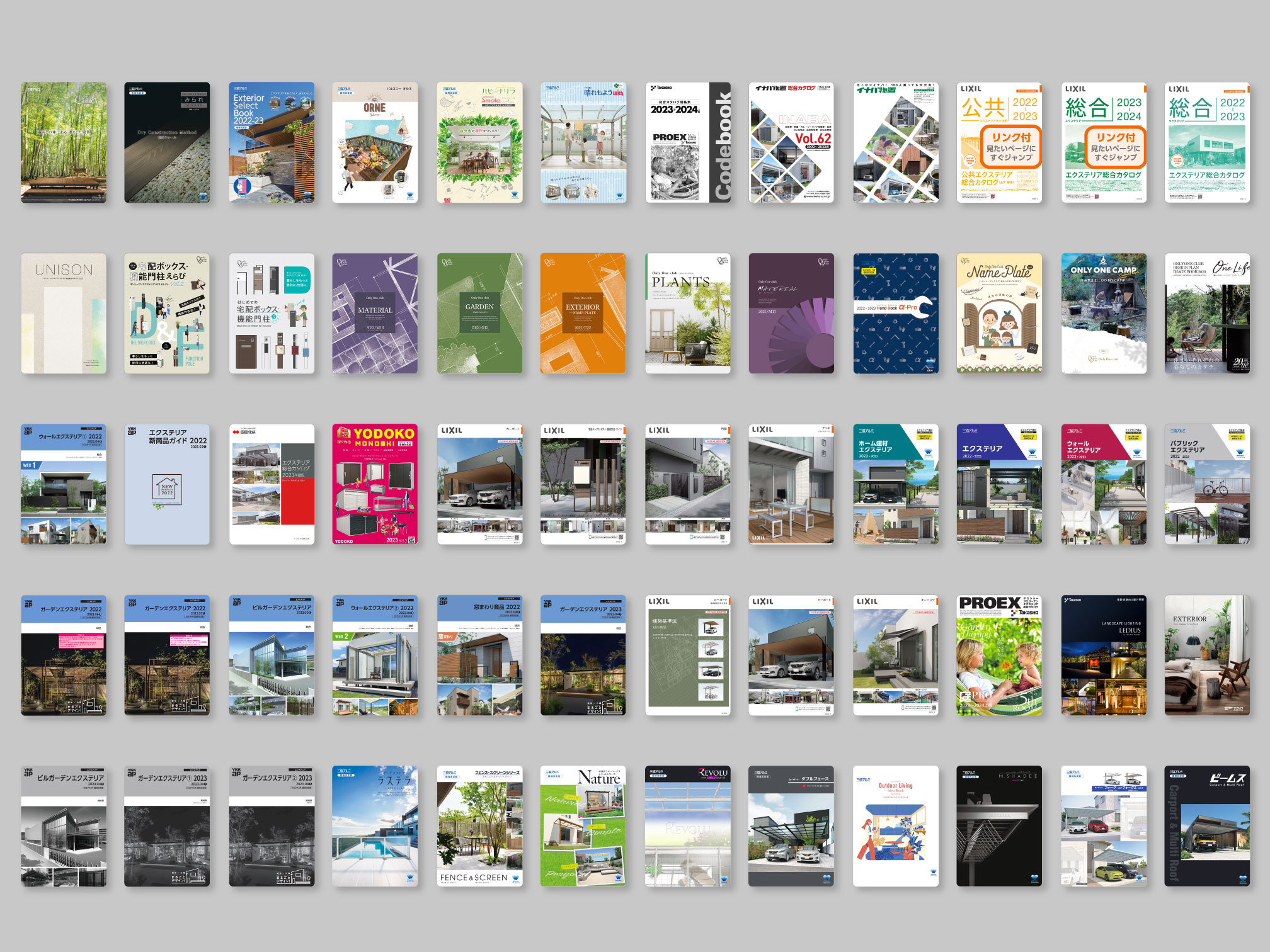Select the green GARDEN catalog
This screenshot has height=952, width=1270.
point(479,314)
